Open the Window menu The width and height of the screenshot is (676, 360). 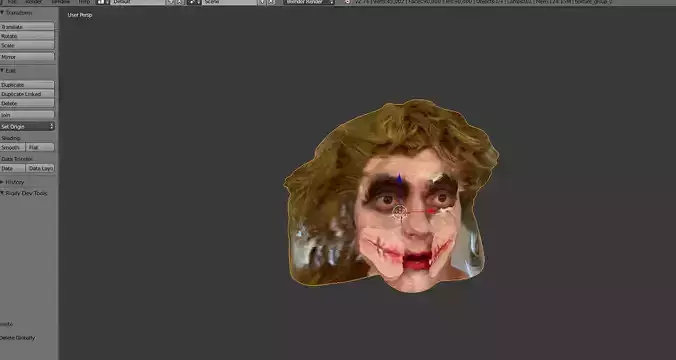pos(60,2)
